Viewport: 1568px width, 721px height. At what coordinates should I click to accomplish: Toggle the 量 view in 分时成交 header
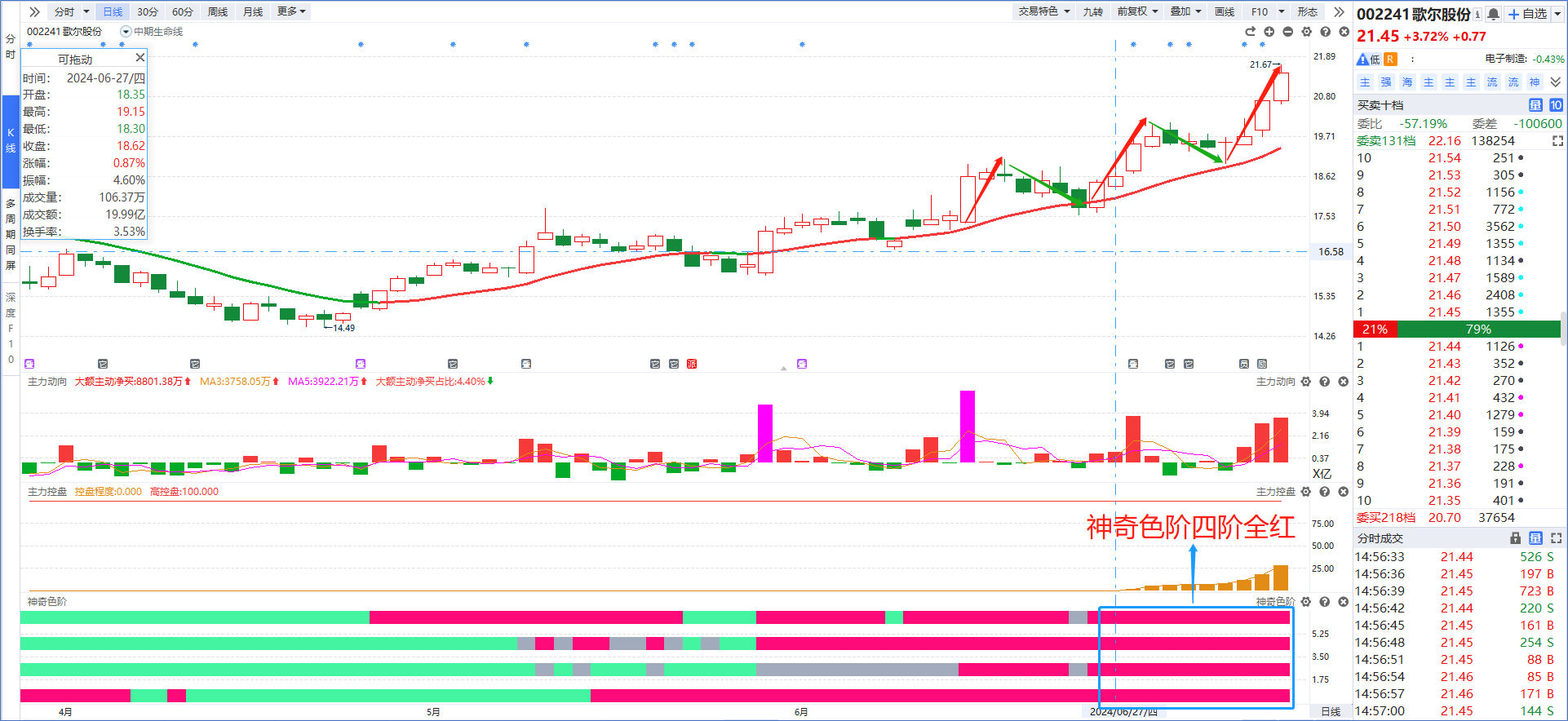pyautogui.click(x=1535, y=538)
